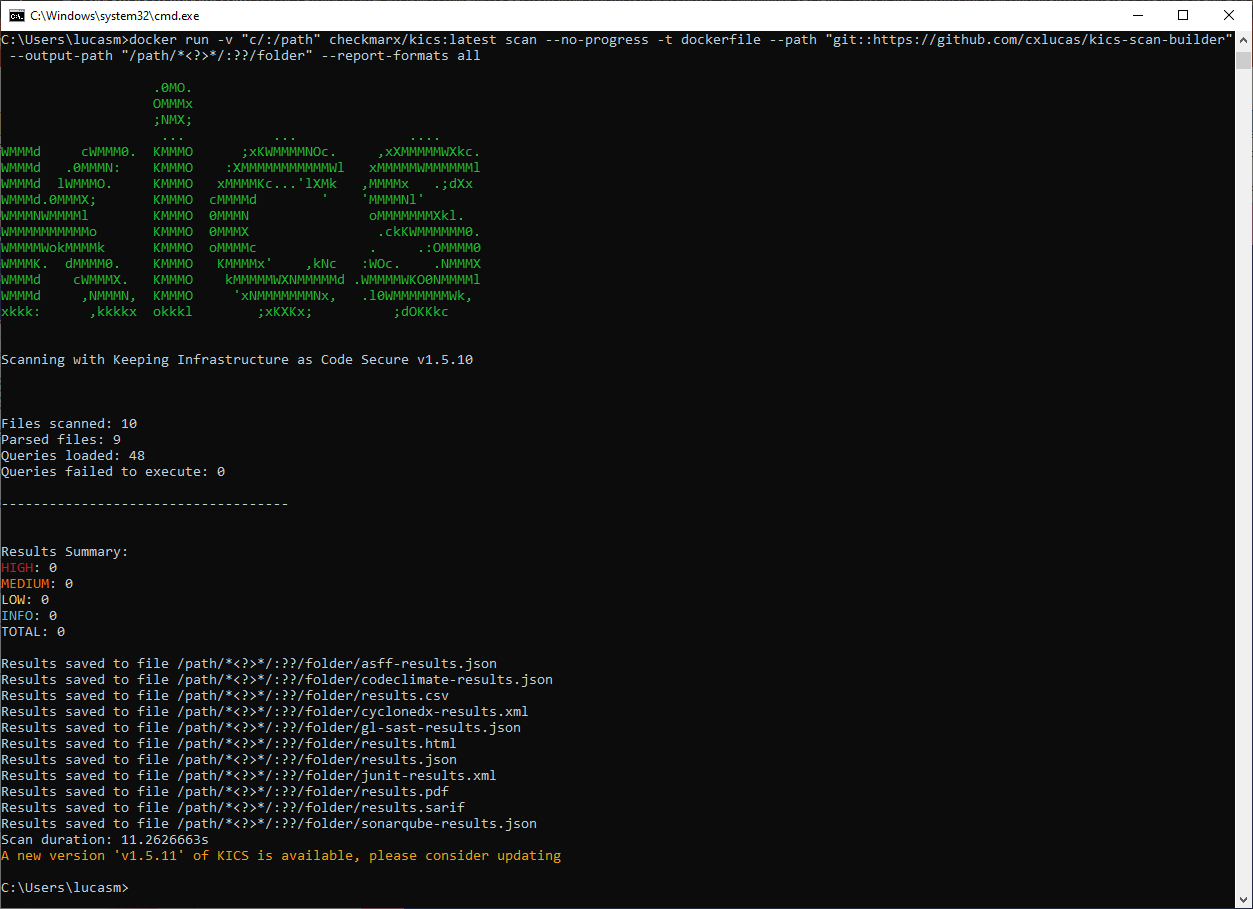Click the results.pdf saved line
This screenshot has height=909, width=1253.
(225, 792)
